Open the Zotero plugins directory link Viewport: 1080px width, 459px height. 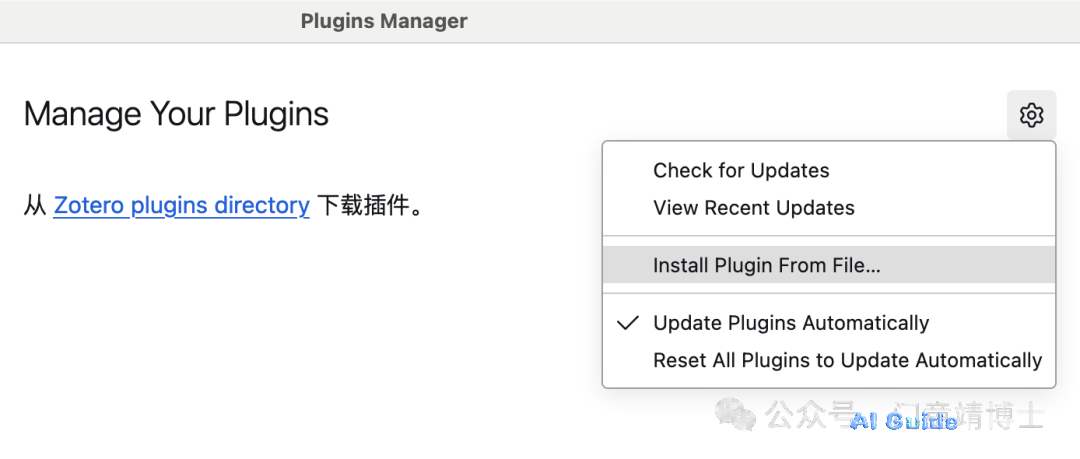click(x=182, y=205)
